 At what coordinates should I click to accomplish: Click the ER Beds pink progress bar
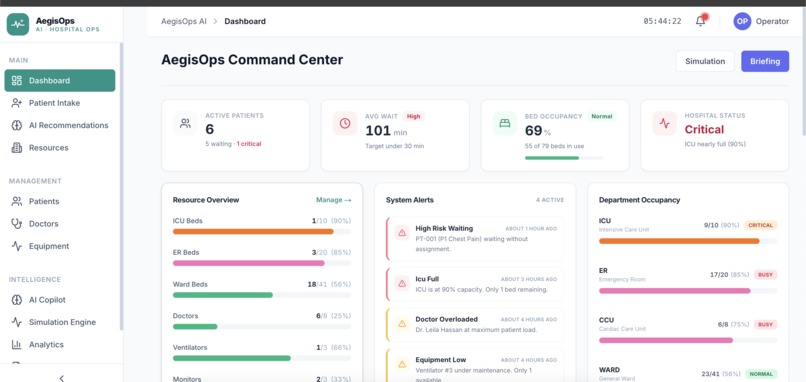point(262,263)
